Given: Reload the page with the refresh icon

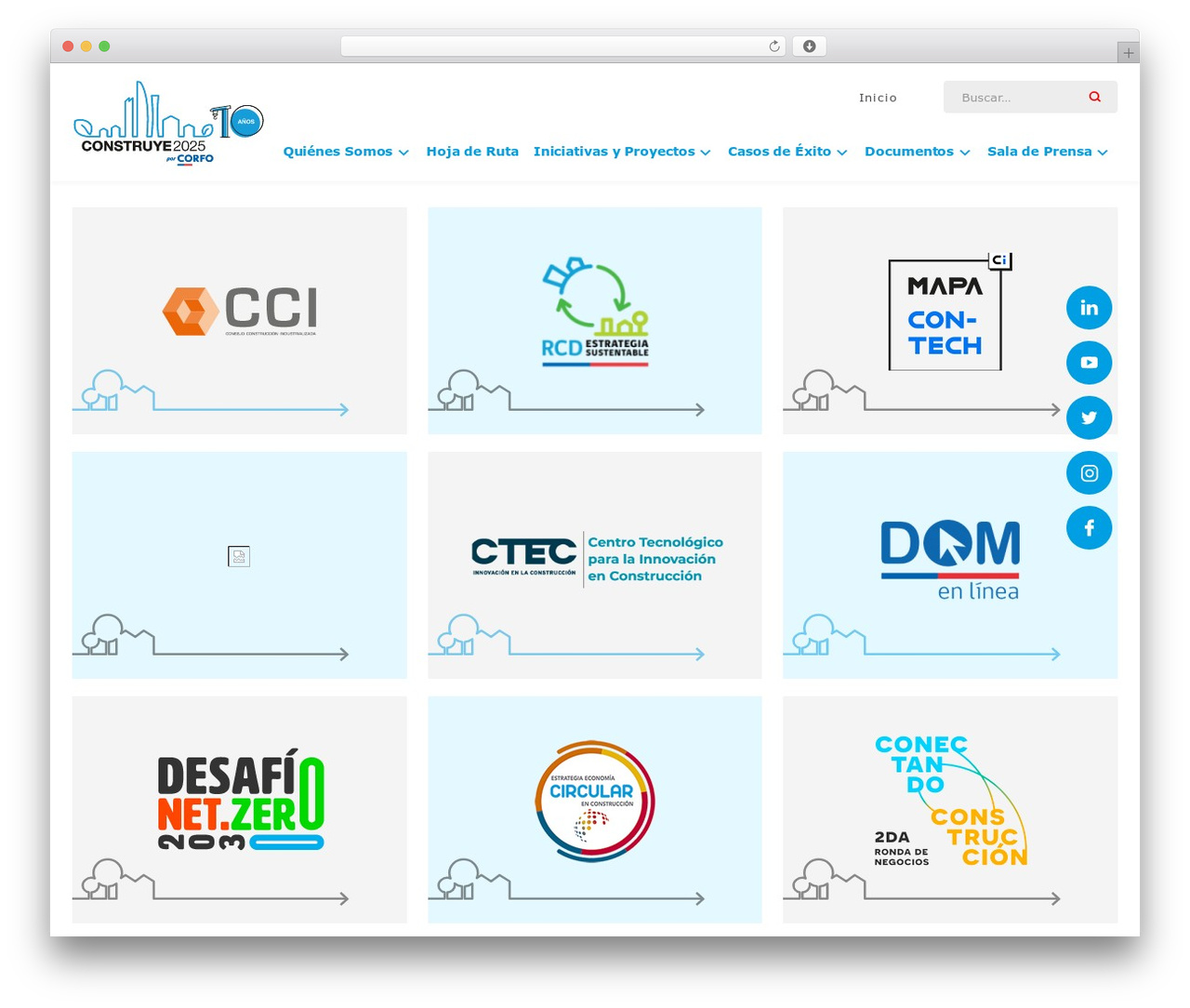Looking at the screenshot, I should pyautogui.click(x=774, y=46).
